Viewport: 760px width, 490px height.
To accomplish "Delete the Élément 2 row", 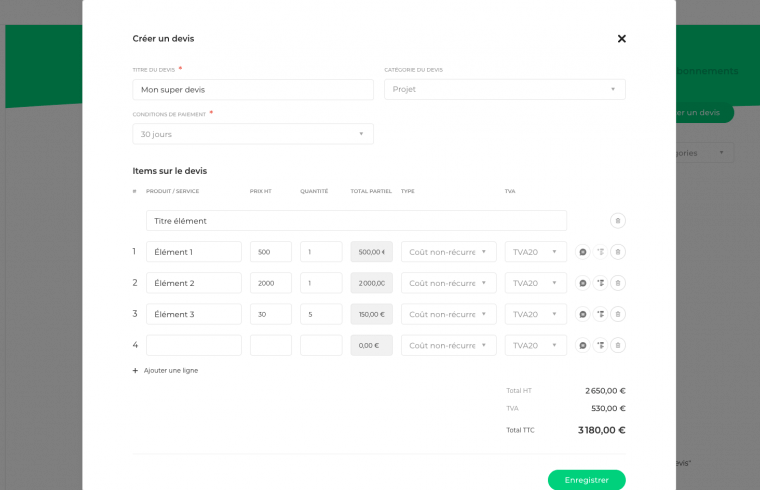I will (x=618, y=283).
